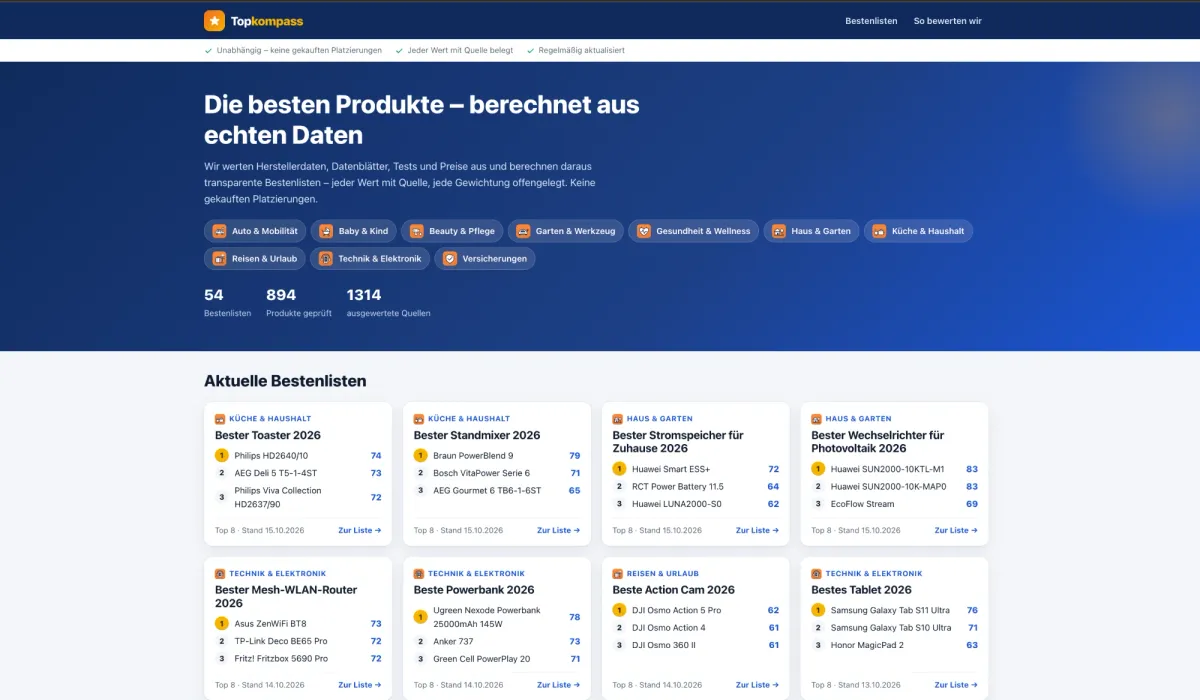The height and width of the screenshot is (700, 1200).
Task: Select the Reisen & Urlaub category chip
Action: pos(255,258)
